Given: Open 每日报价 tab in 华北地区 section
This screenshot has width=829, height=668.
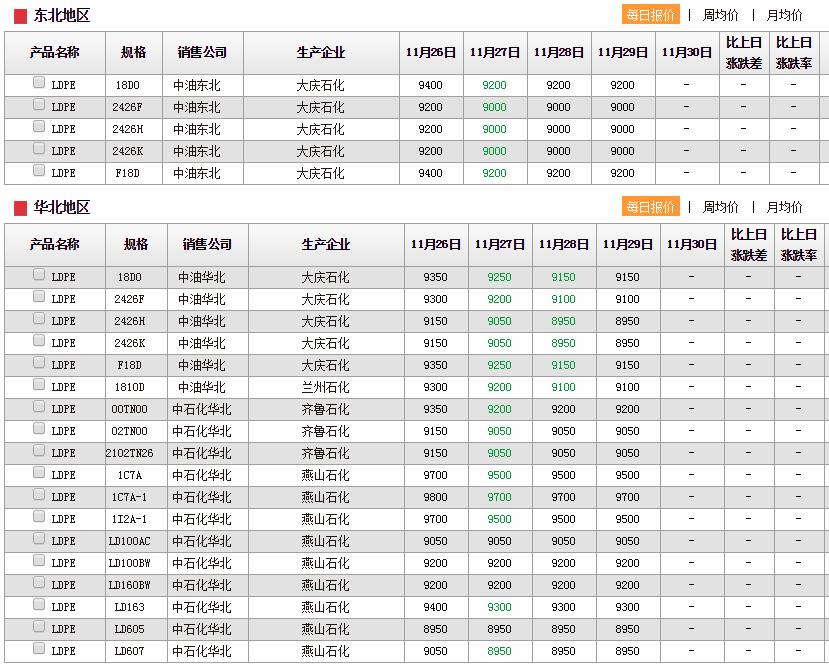Looking at the screenshot, I should 651,207.
